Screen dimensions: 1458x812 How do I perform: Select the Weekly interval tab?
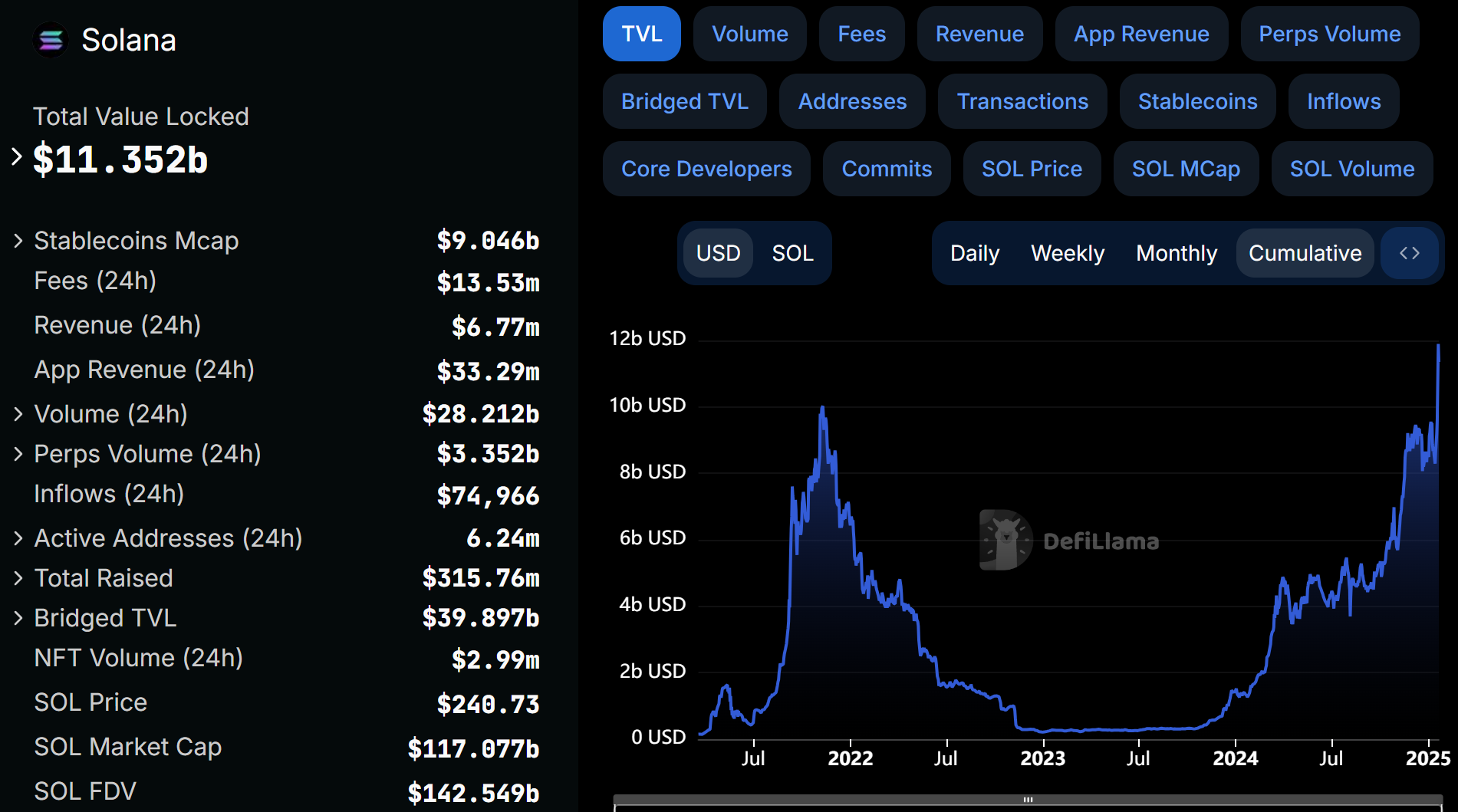pos(1067,253)
